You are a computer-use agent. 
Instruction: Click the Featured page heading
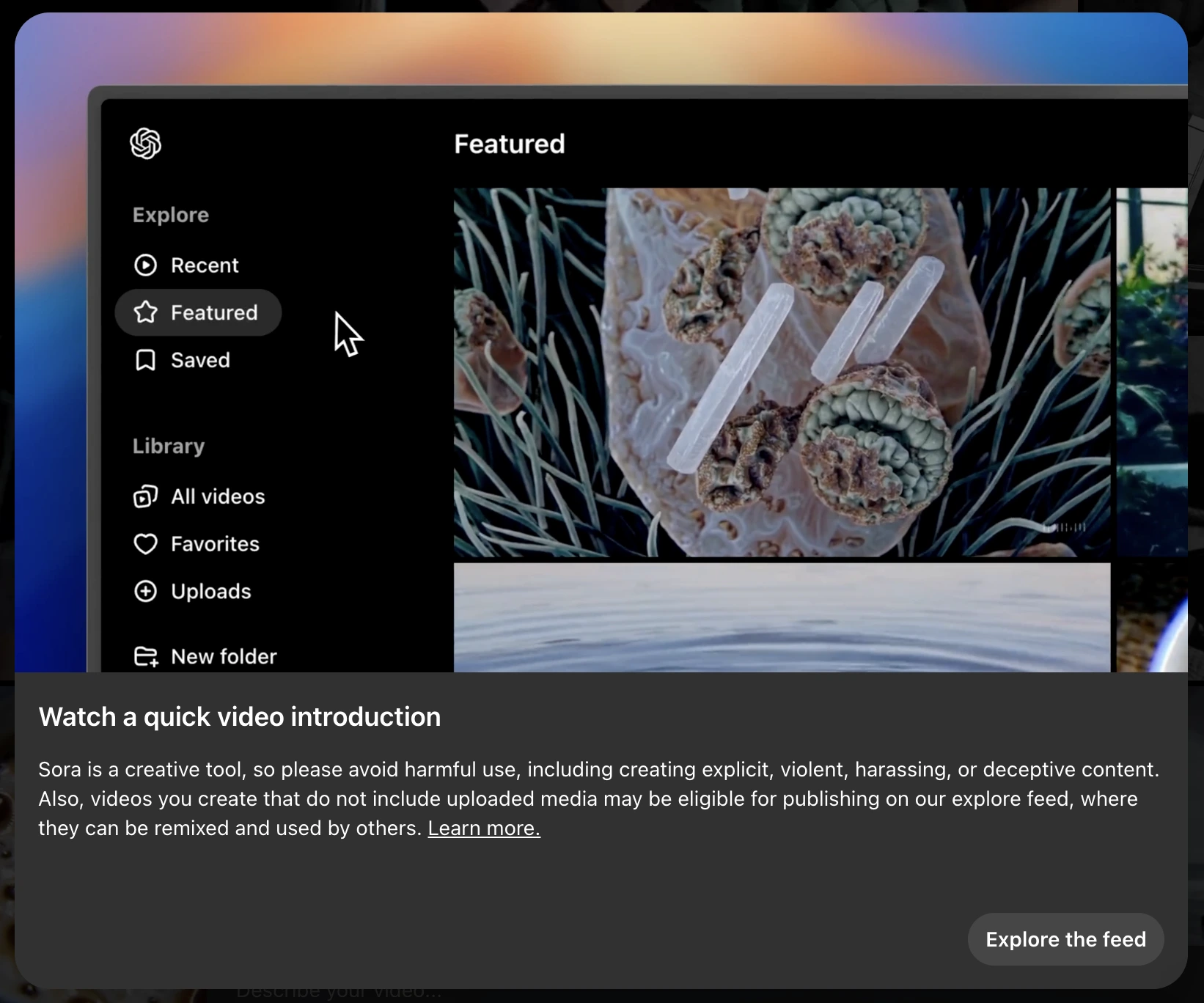[509, 144]
